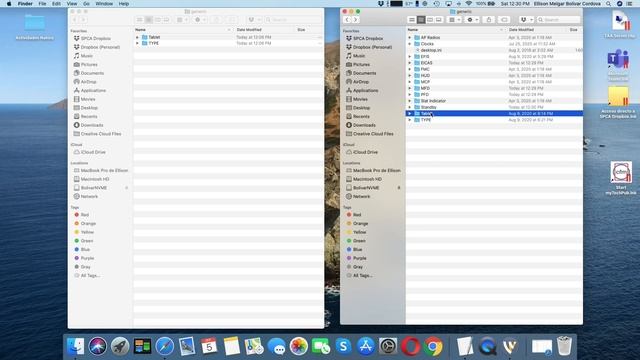
Task: Expand the EICAS folder
Action: pos(410,63)
